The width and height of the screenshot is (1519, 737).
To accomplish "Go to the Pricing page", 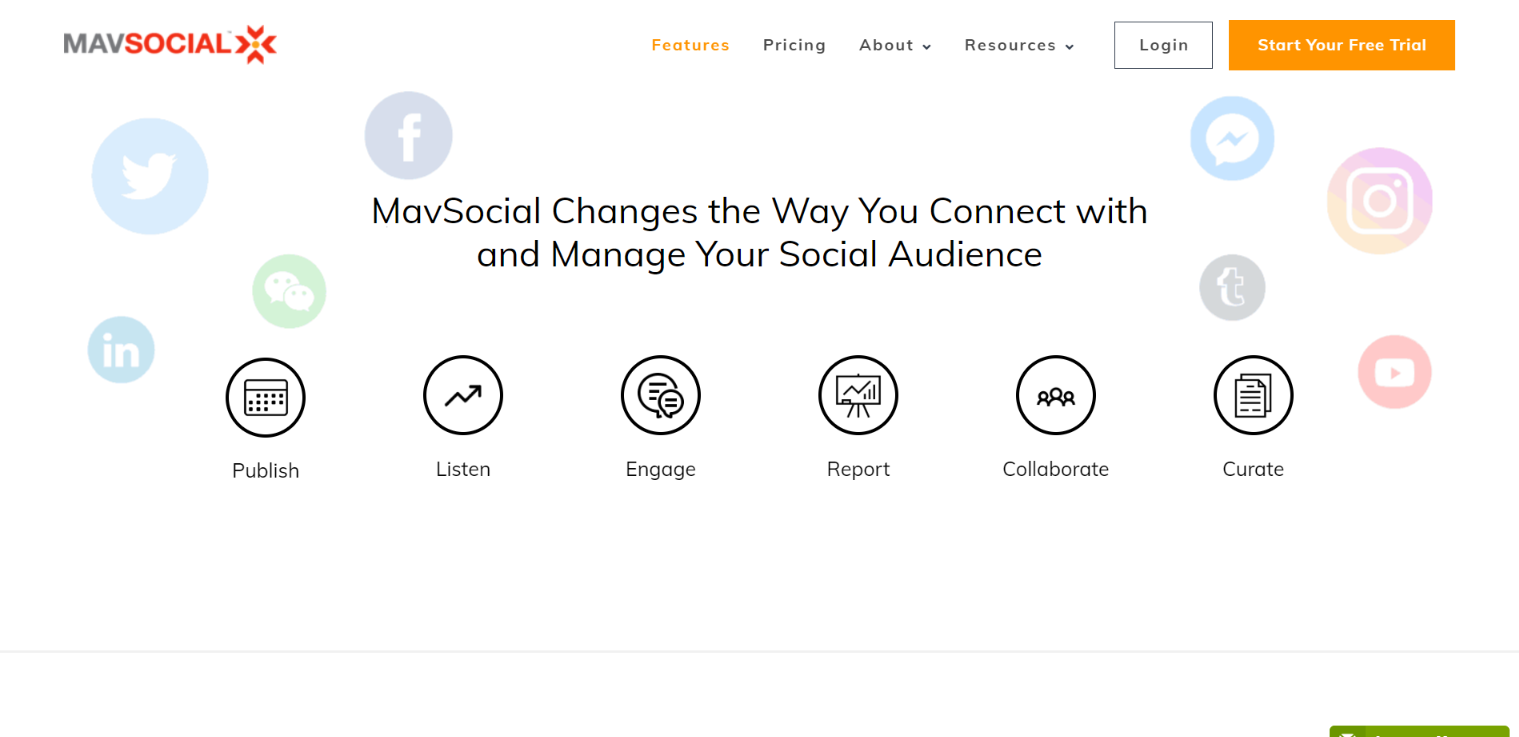I will [x=794, y=45].
